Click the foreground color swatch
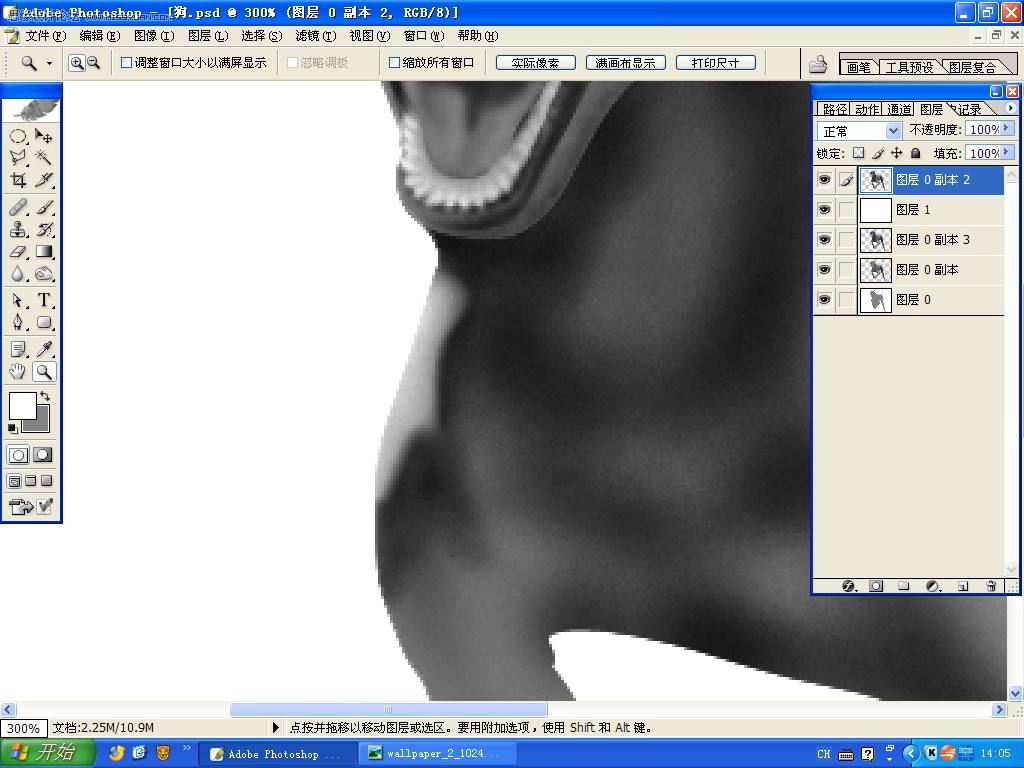The height and width of the screenshot is (768, 1024). [x=22, y=406]
